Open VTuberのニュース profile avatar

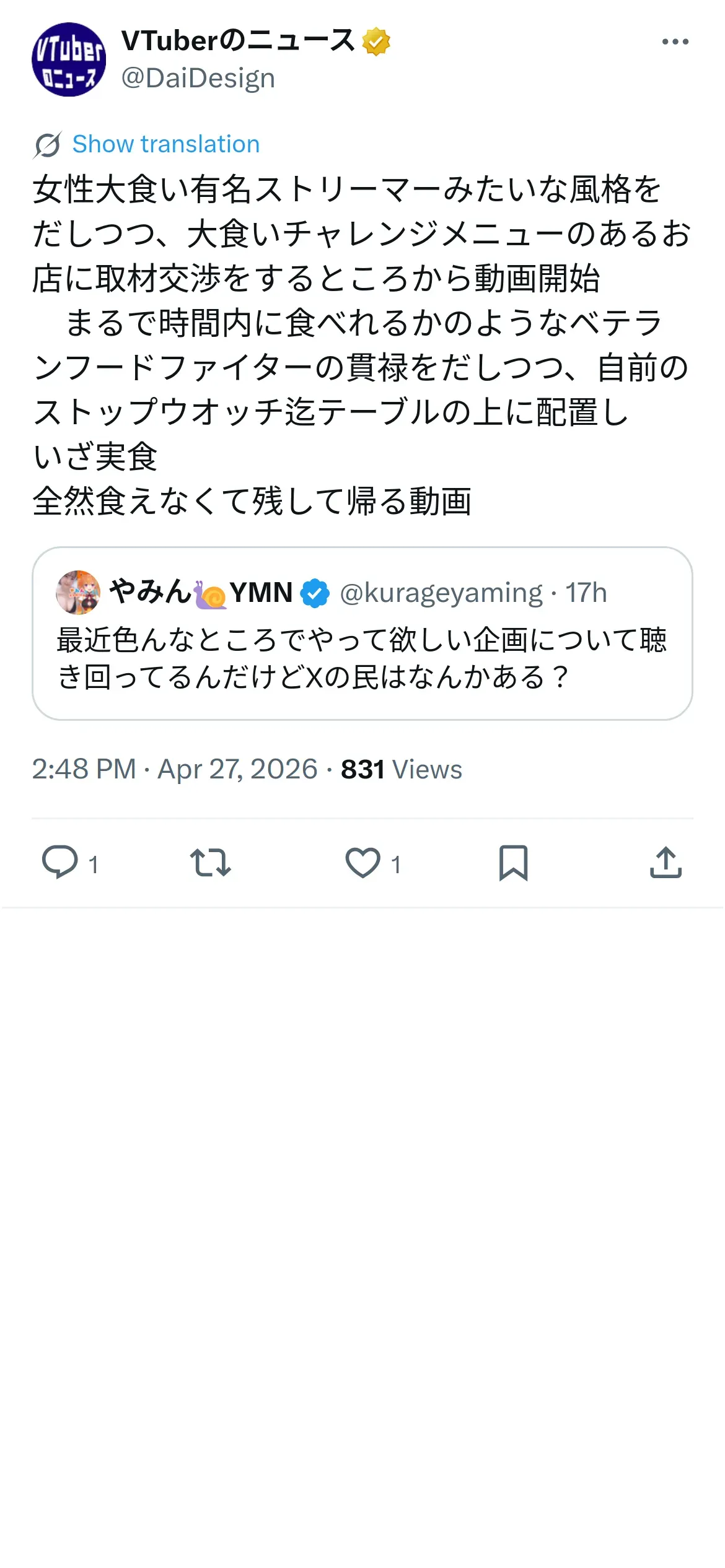click(x=69, y=59)
